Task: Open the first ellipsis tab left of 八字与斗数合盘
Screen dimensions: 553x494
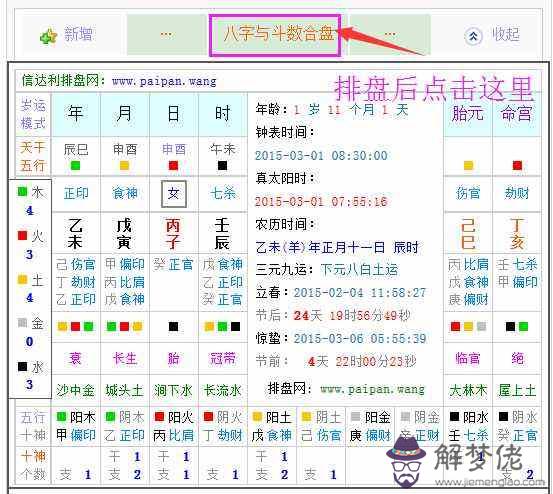Action: [x=166, y=35]
